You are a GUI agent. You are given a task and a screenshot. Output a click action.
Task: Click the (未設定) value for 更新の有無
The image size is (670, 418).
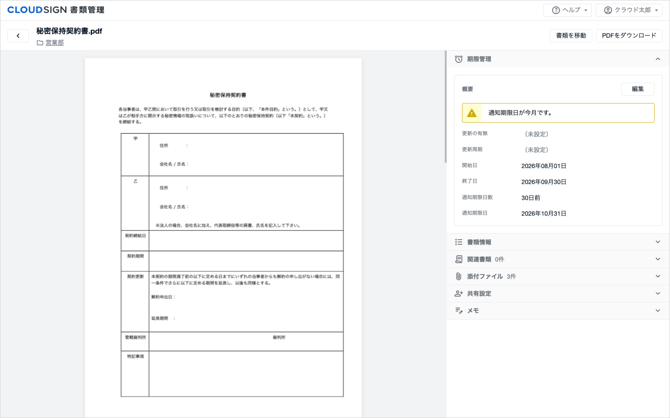pos(536,134)
